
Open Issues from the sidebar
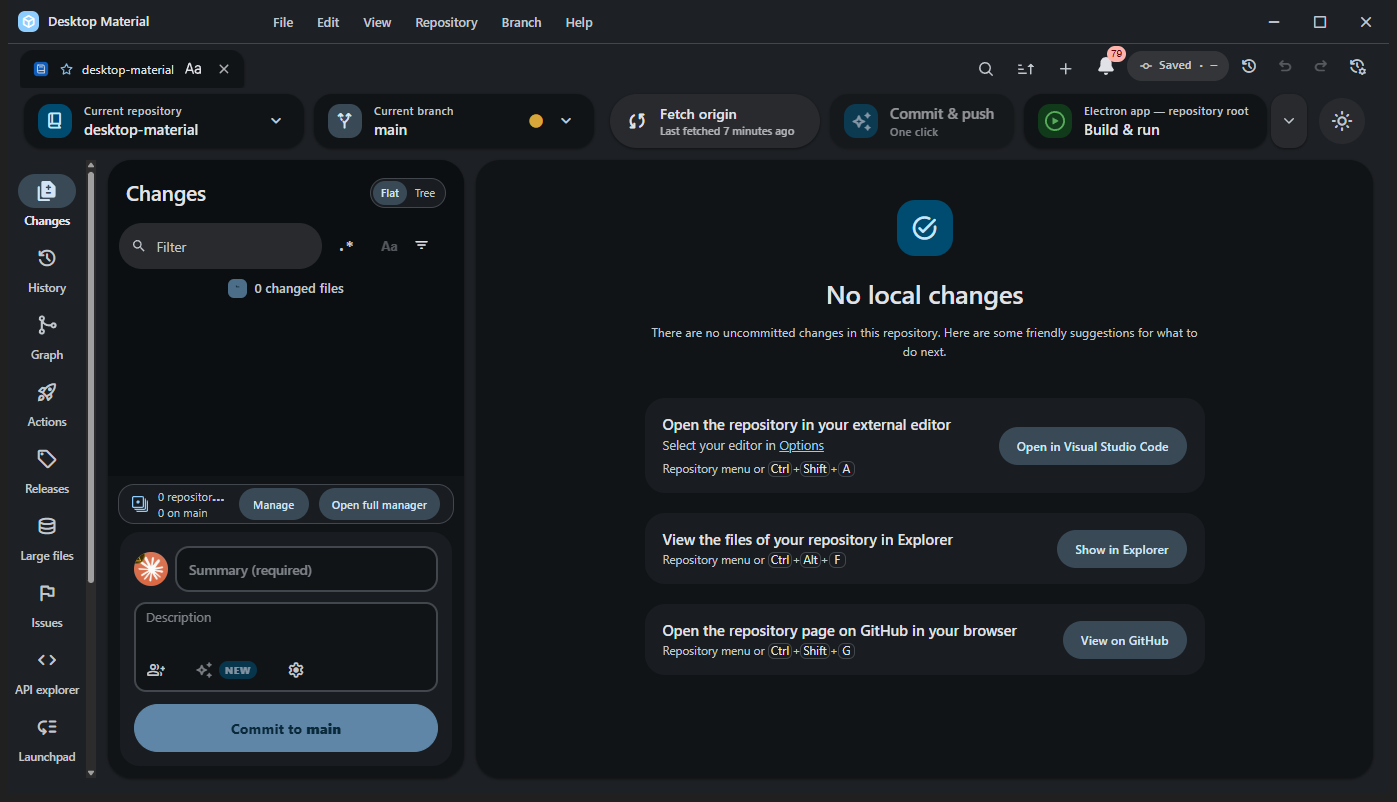[47, 607]
